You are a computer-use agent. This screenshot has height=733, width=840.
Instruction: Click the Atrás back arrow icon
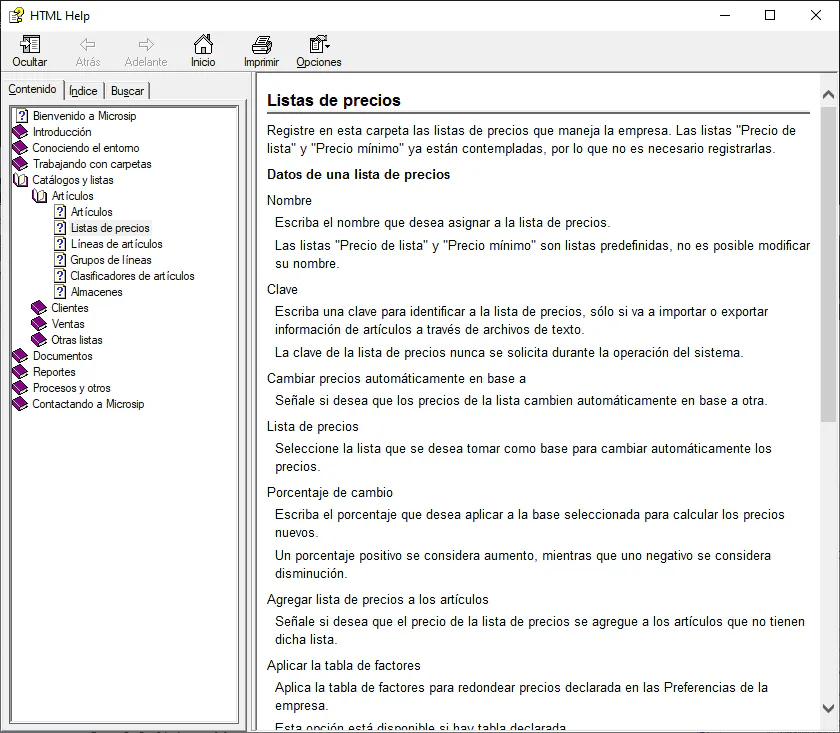click(x=88, y=44)
